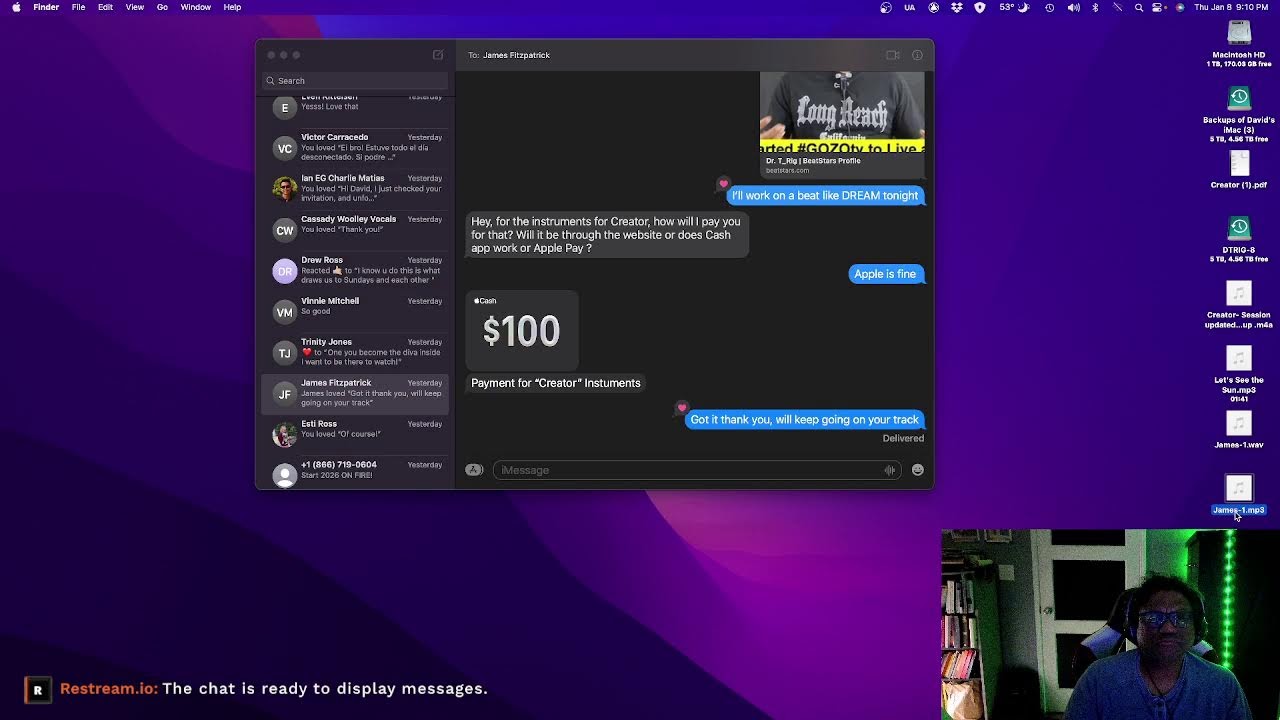Click the menu bar date and time
The image size is (1280, 720).
(x=1231, y=7)
